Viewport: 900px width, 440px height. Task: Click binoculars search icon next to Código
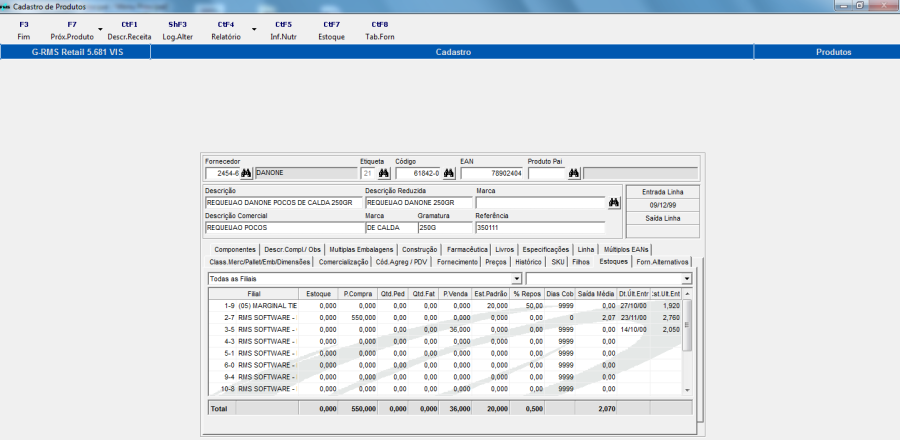449,173
